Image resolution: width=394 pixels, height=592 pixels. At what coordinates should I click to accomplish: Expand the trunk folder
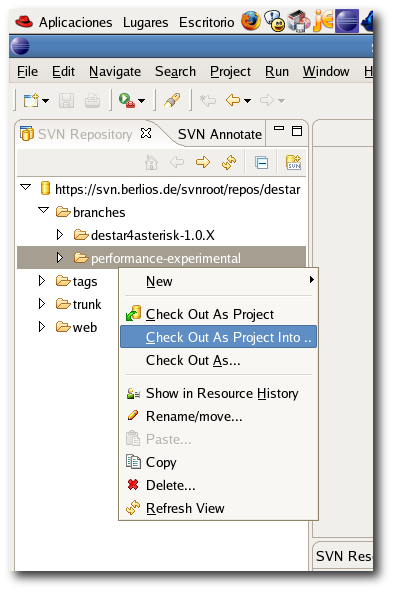(x=42, y=304)
